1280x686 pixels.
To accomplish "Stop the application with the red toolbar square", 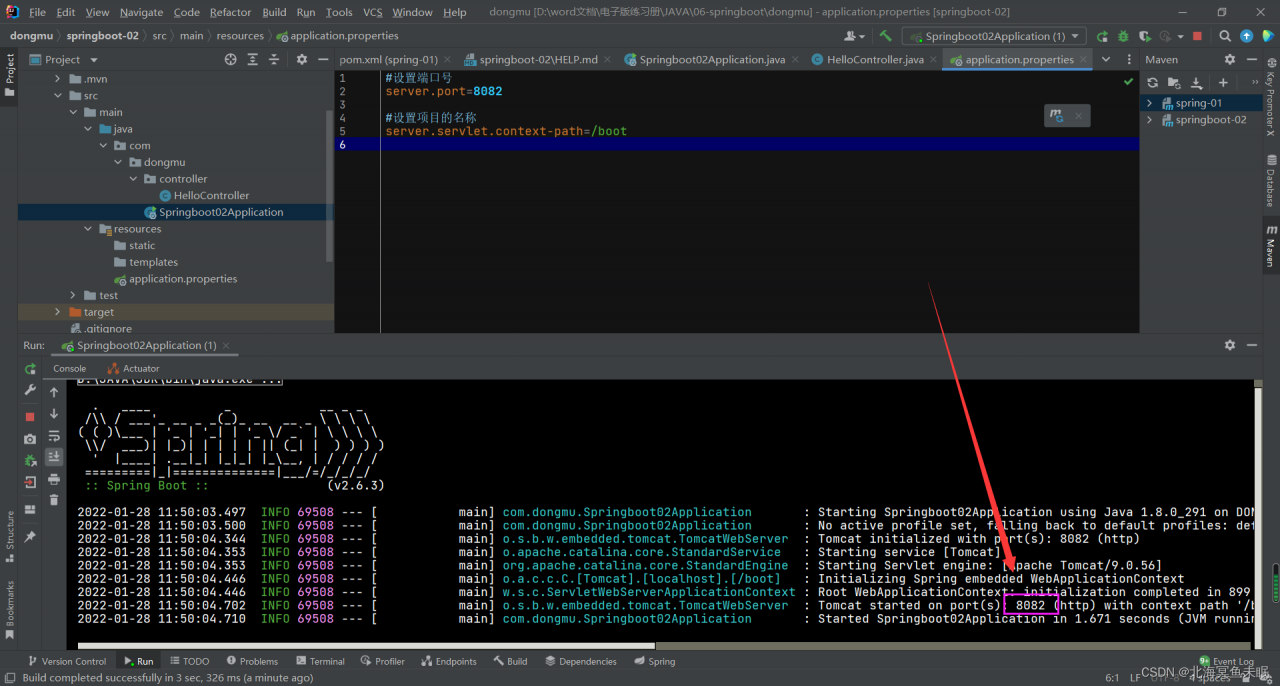I will [1197, 36].
